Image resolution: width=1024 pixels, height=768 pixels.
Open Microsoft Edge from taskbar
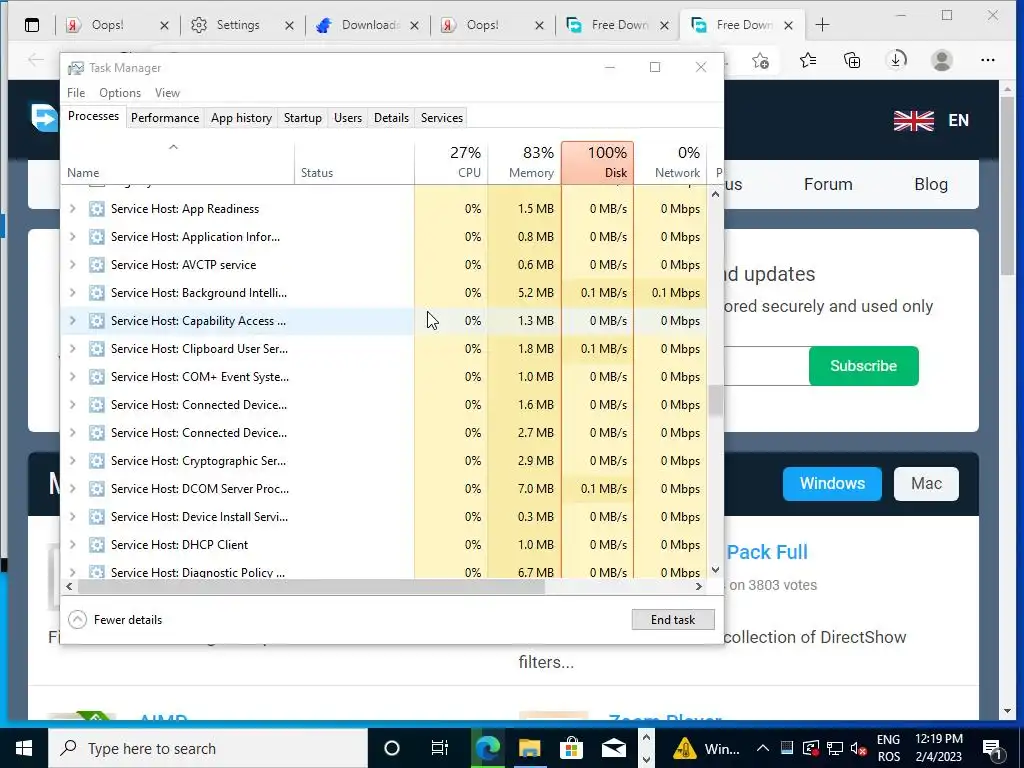pos(487,748)
